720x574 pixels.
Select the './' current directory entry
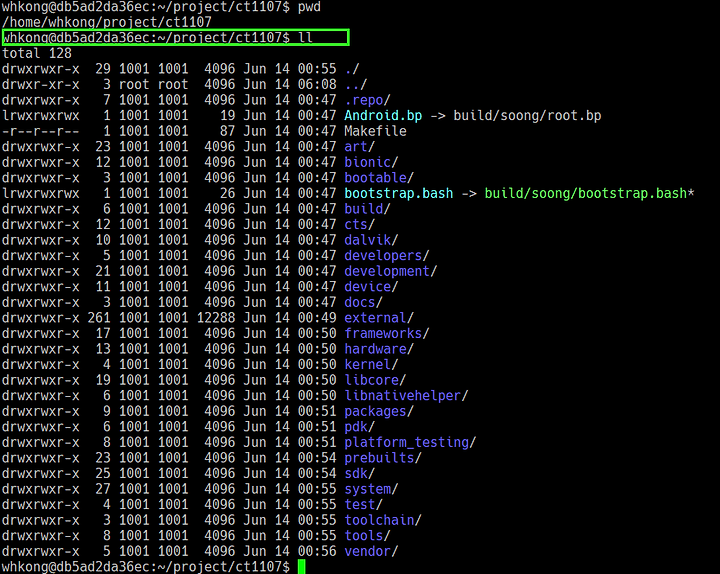click(x=352, y=69)
